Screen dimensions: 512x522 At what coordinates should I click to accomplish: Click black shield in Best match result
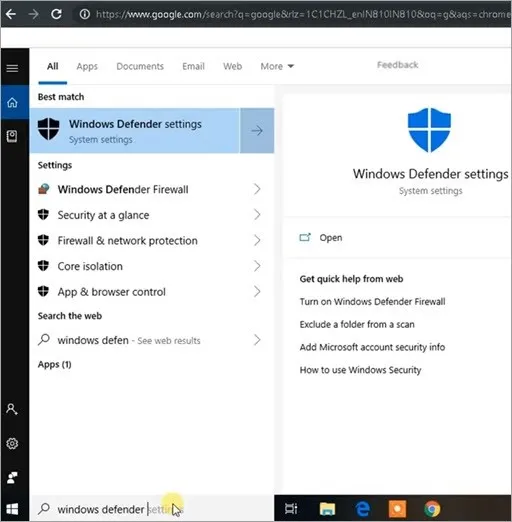pyautogui.click(x=49, y=129)
